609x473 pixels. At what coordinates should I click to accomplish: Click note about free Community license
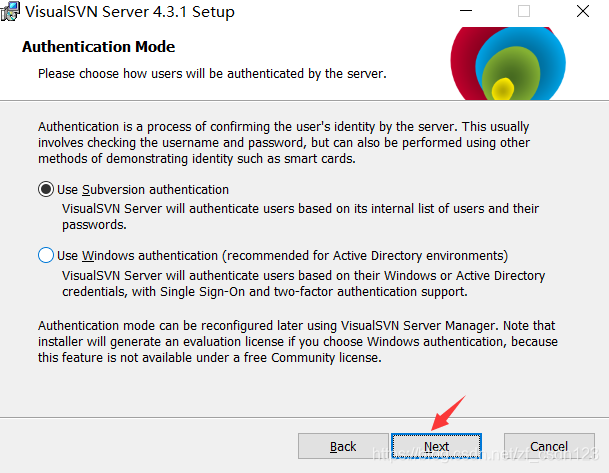point(298,341)
